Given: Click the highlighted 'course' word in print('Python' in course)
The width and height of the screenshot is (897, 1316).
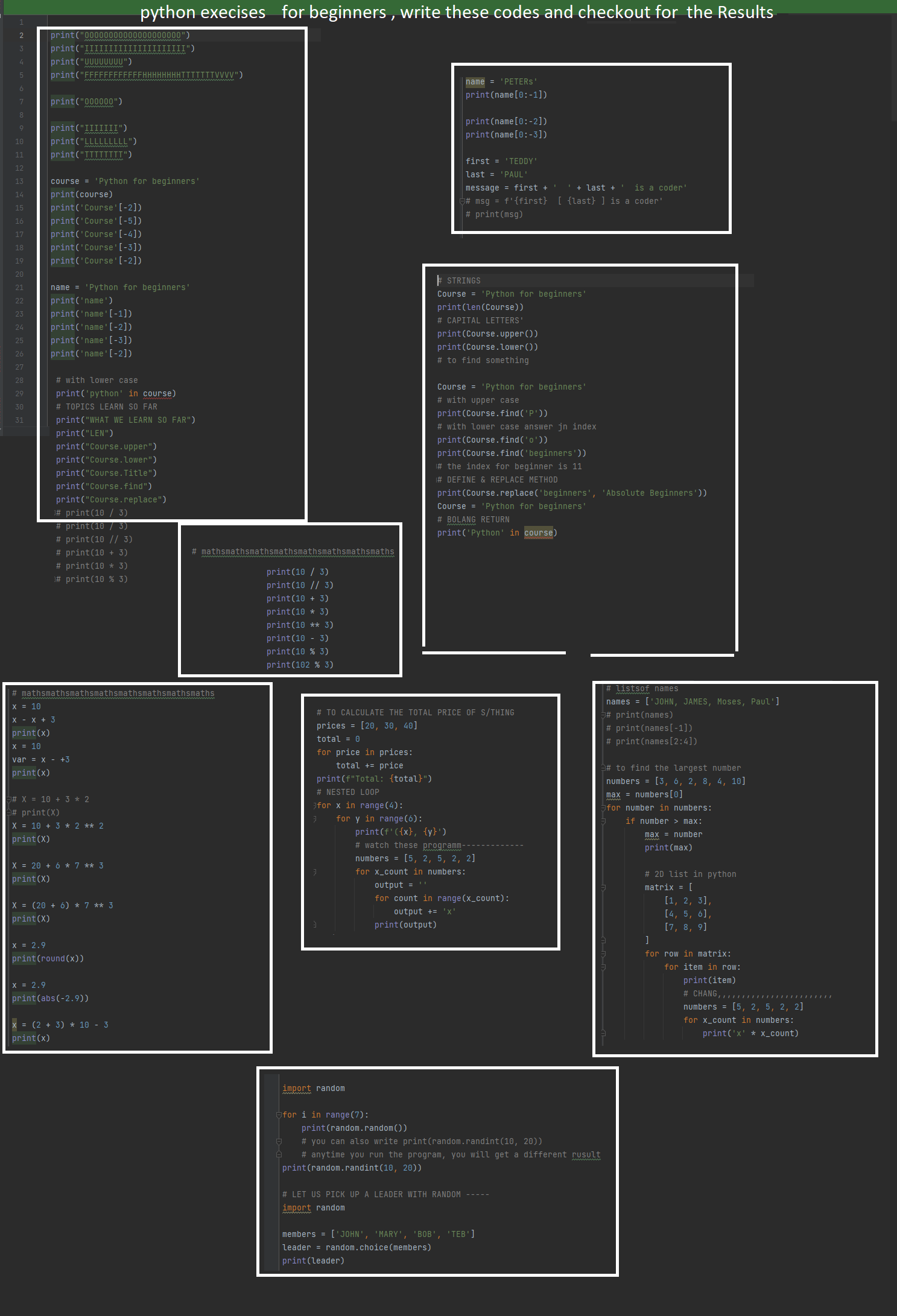Looking at the screenshot, I should [x=538, y=533].
